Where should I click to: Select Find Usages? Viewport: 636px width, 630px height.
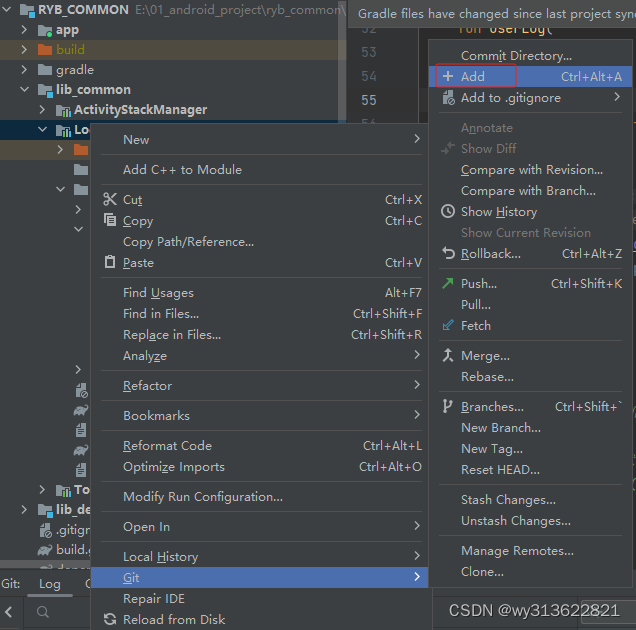click(x=261, y=292)
